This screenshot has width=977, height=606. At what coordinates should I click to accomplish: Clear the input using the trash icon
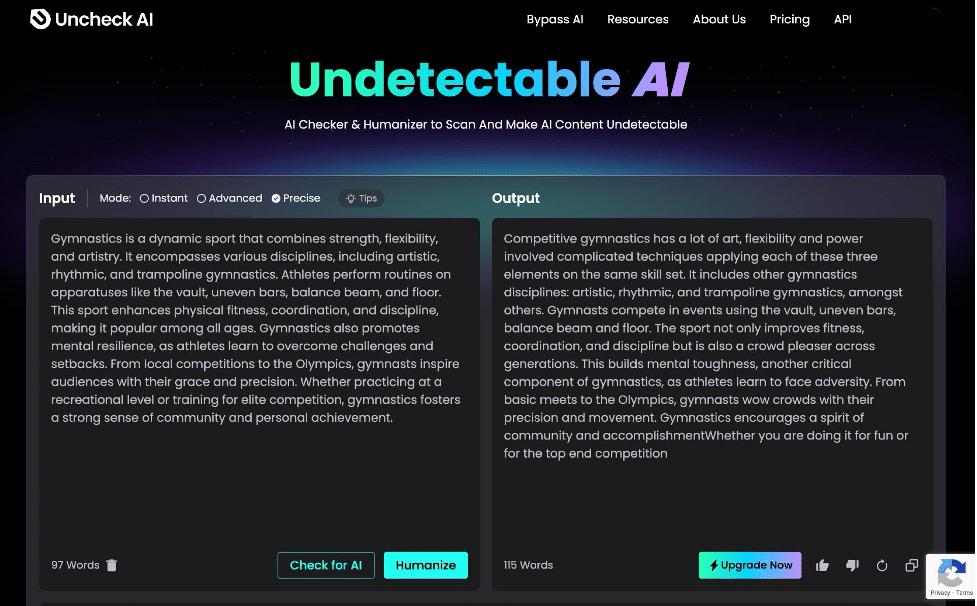coord(111,565)
